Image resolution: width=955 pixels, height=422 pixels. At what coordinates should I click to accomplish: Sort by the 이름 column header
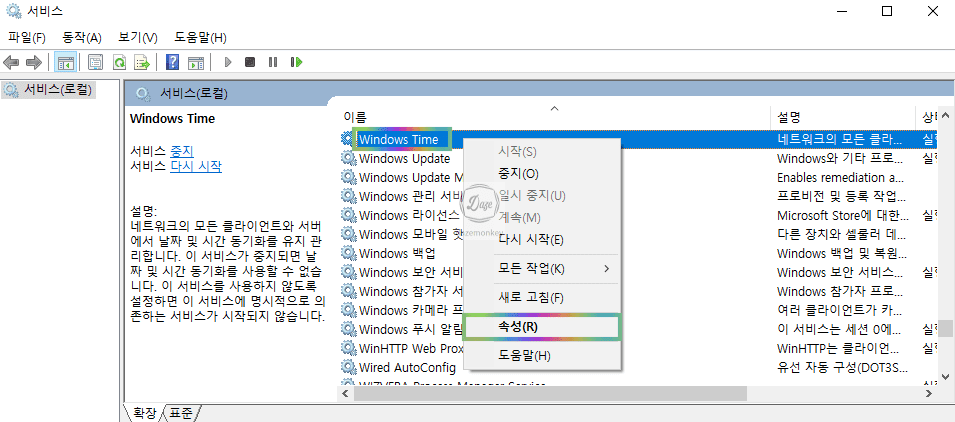click(x=554, y=116)
